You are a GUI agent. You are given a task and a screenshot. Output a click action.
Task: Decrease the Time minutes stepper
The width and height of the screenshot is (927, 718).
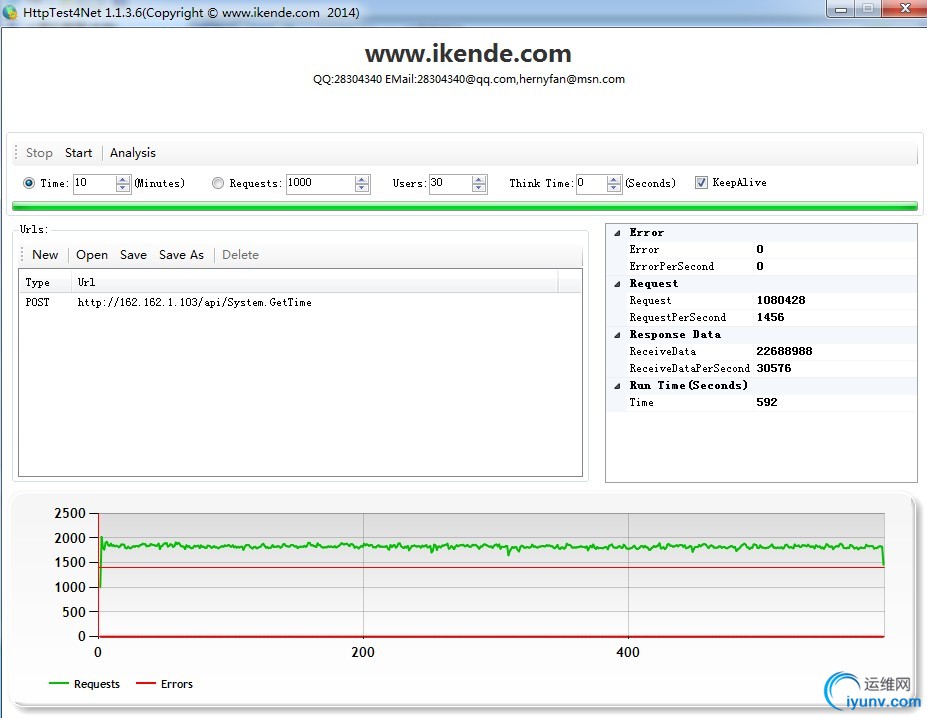click(x=123, y=188)
